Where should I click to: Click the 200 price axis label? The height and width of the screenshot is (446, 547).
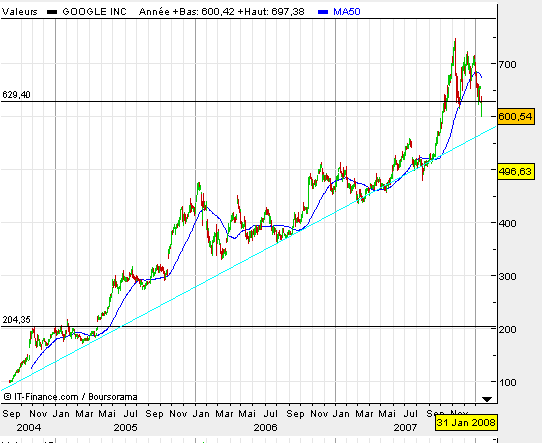pyautogui.click(x=508, y=329)
